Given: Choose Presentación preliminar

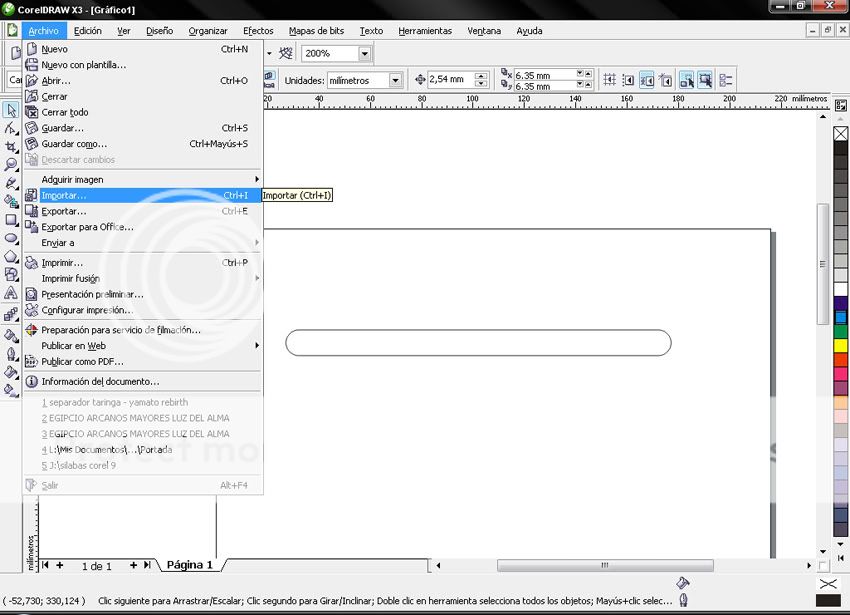Looking at the screenshot, I should [x=141, y=294].
